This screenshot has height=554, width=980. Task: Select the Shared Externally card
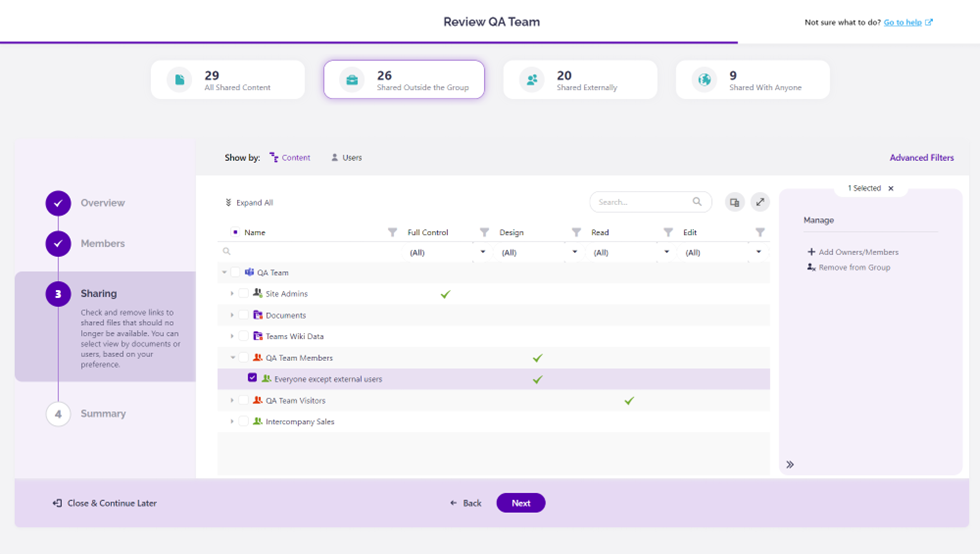tap(580, 79)
